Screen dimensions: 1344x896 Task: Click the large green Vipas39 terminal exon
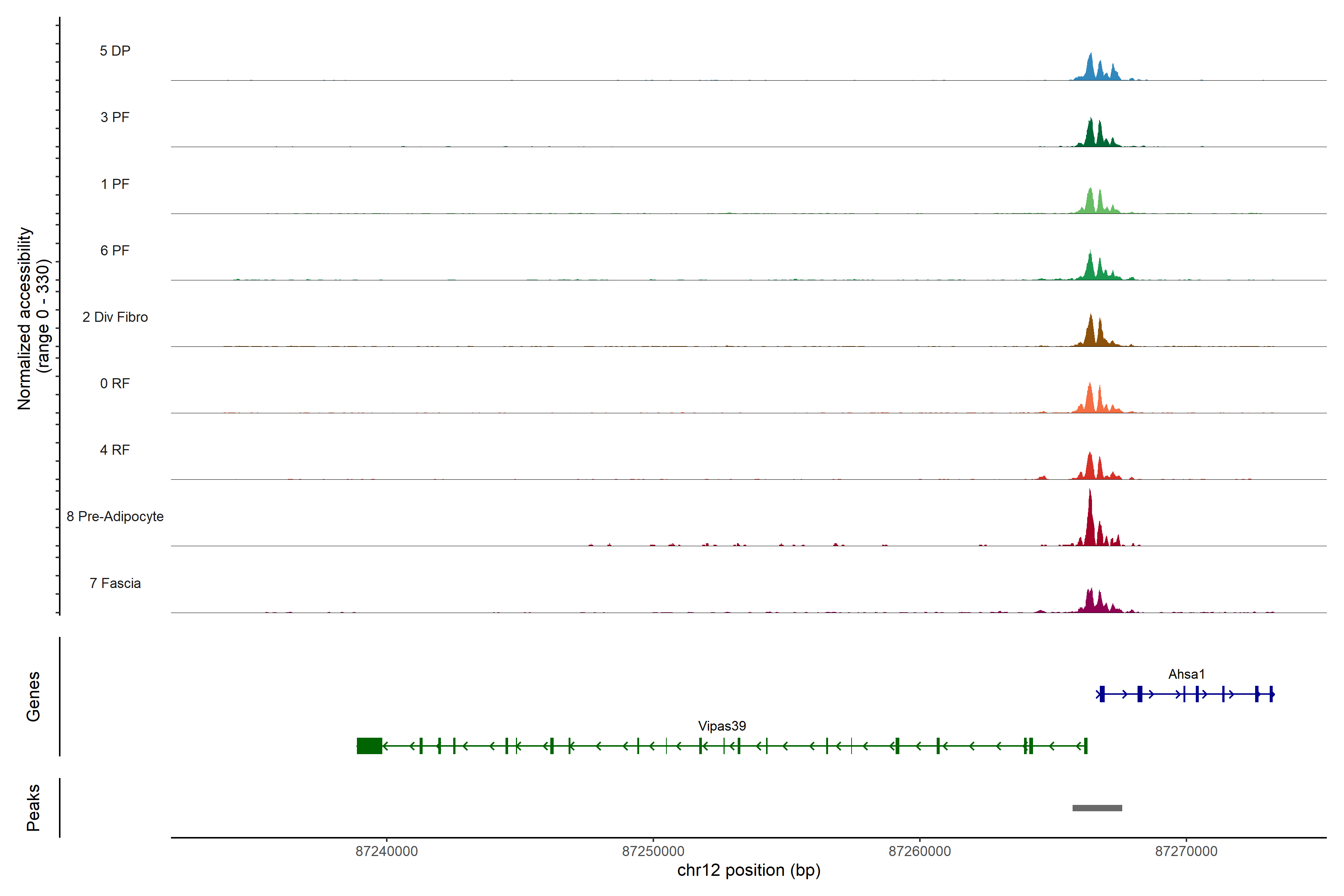(x=369, y=746)
